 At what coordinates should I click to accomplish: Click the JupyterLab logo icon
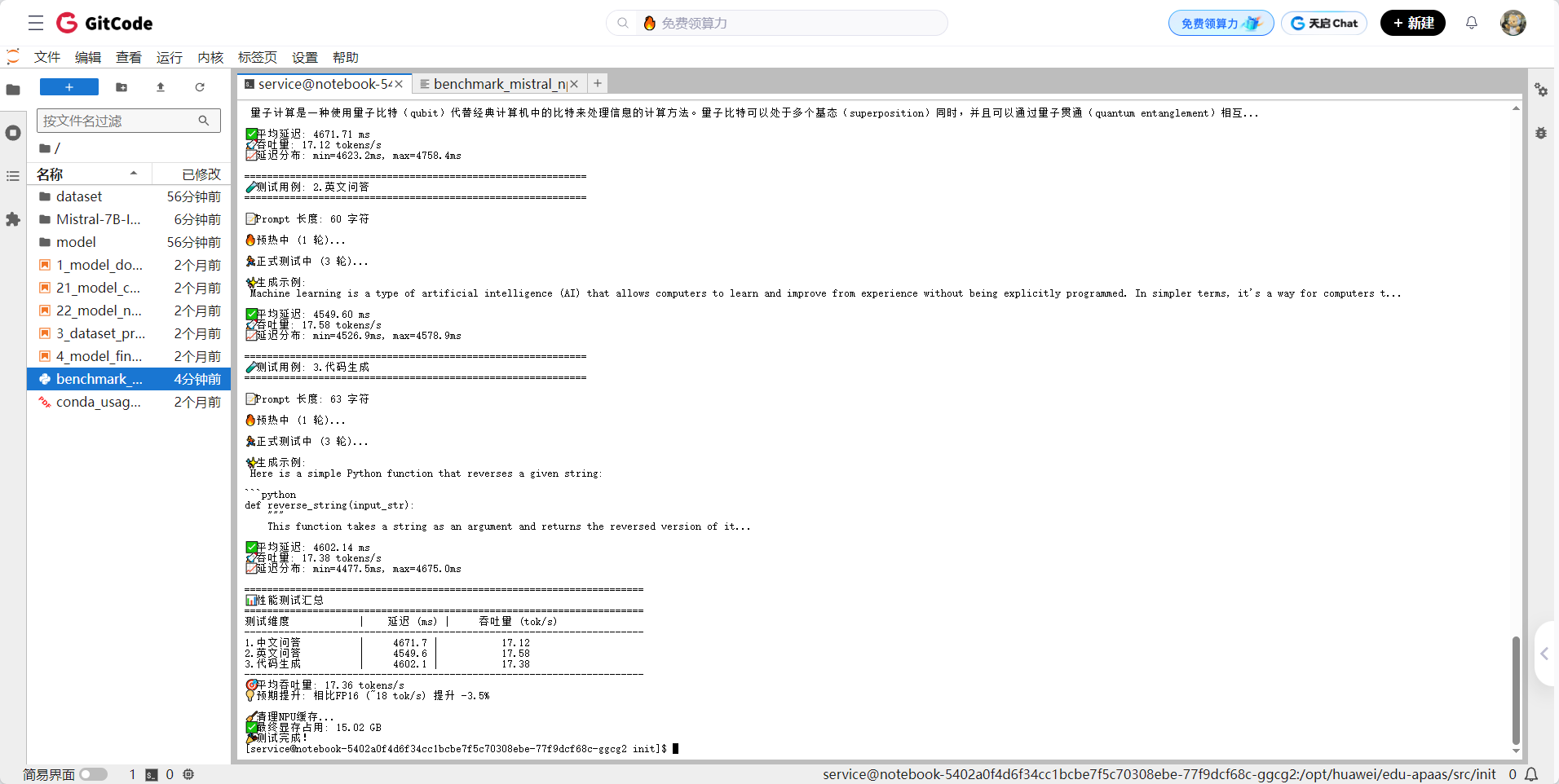(13, 57)
